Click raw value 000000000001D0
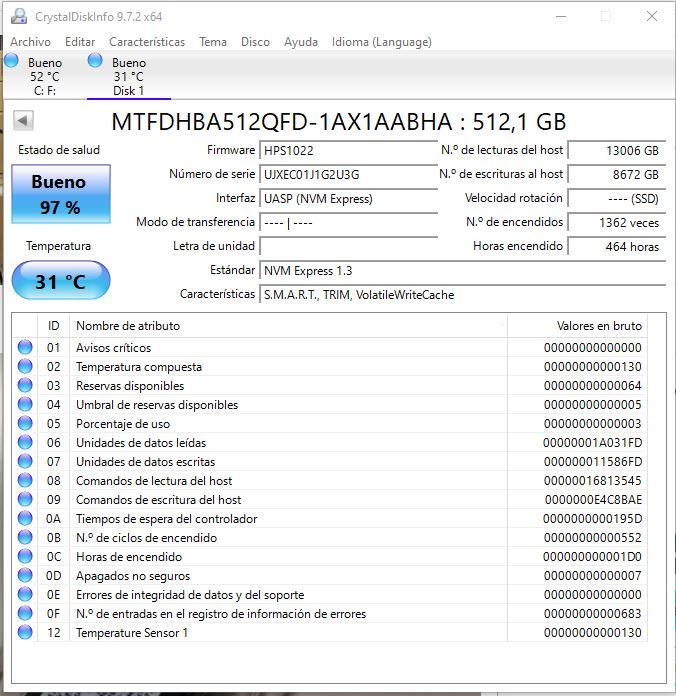The width and height of the screenshot is (676, 696). [x=593, y=557]
